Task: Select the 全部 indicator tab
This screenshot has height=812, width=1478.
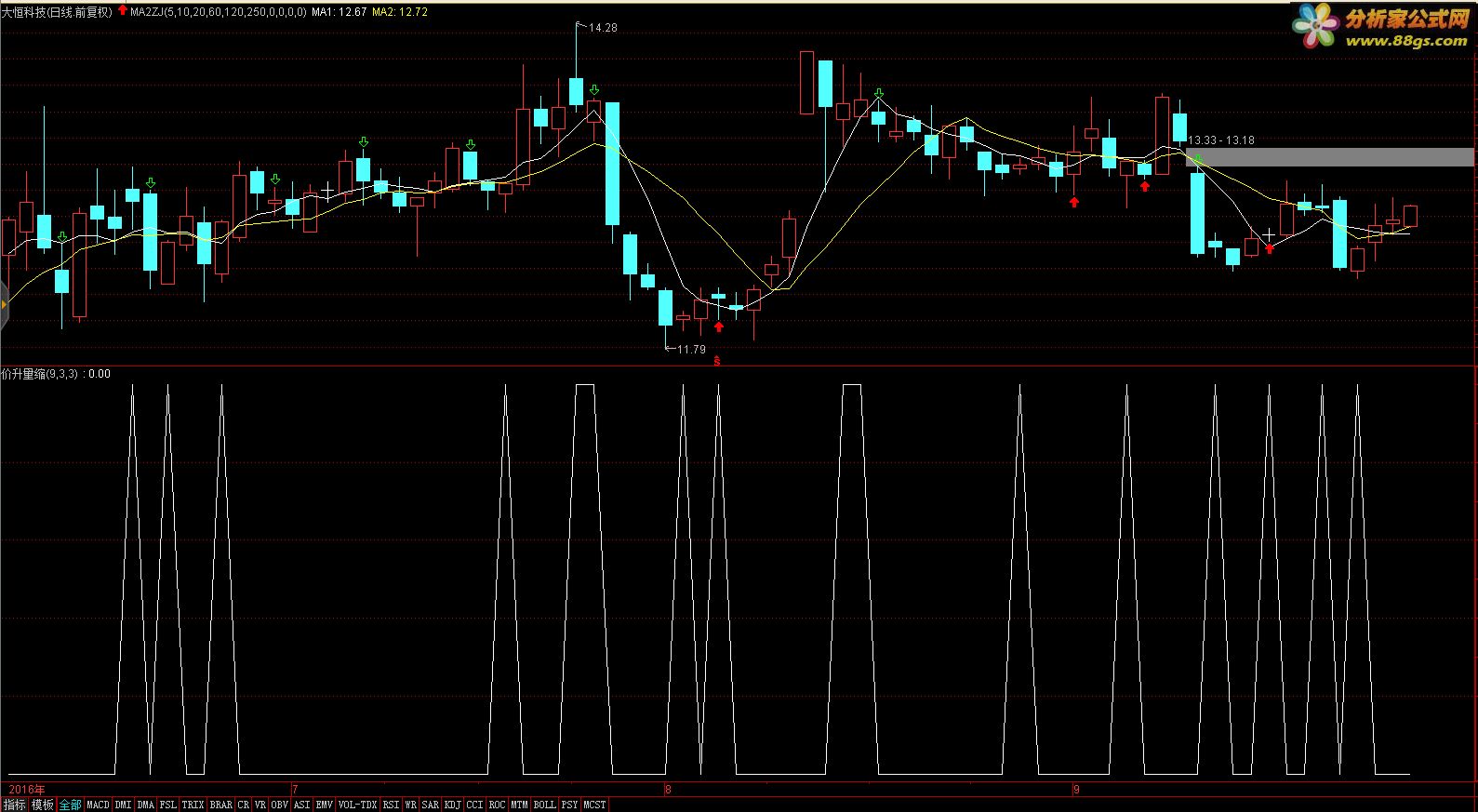Action: [x=71, y=805]
